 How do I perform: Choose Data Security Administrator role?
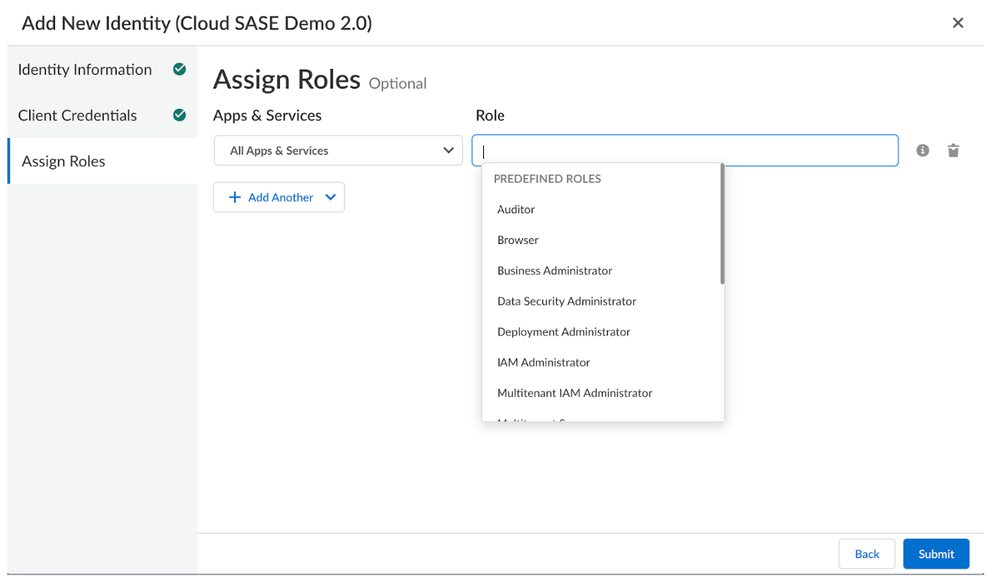[x=566, y=301]
